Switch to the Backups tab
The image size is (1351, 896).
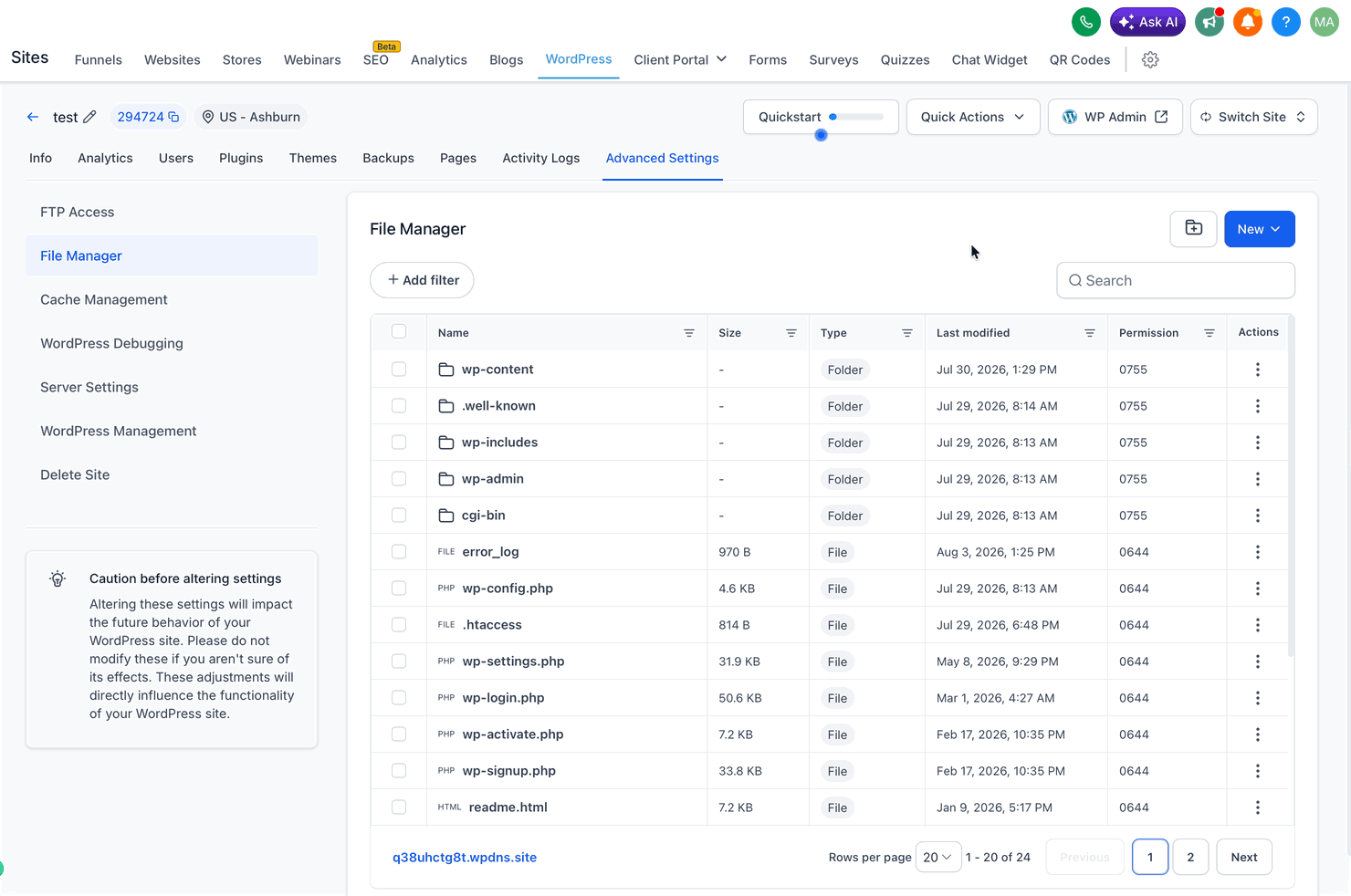click(388, 158)
